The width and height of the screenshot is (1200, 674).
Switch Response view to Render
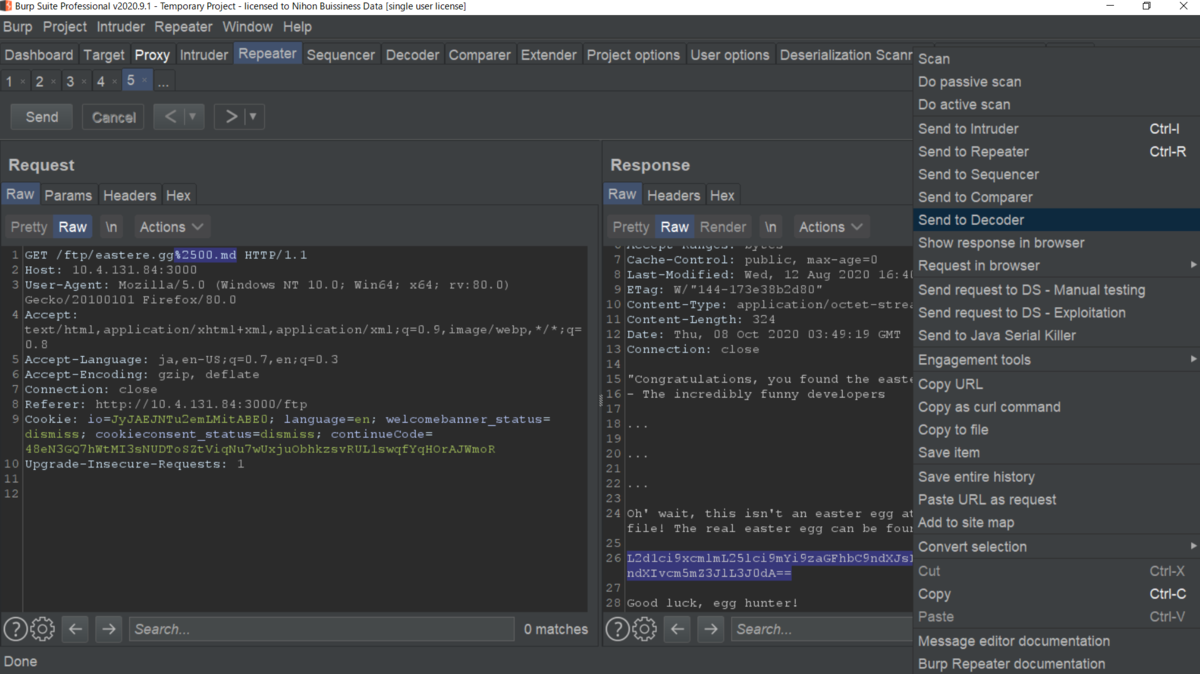pyautogui.click(x=723, y=227)
